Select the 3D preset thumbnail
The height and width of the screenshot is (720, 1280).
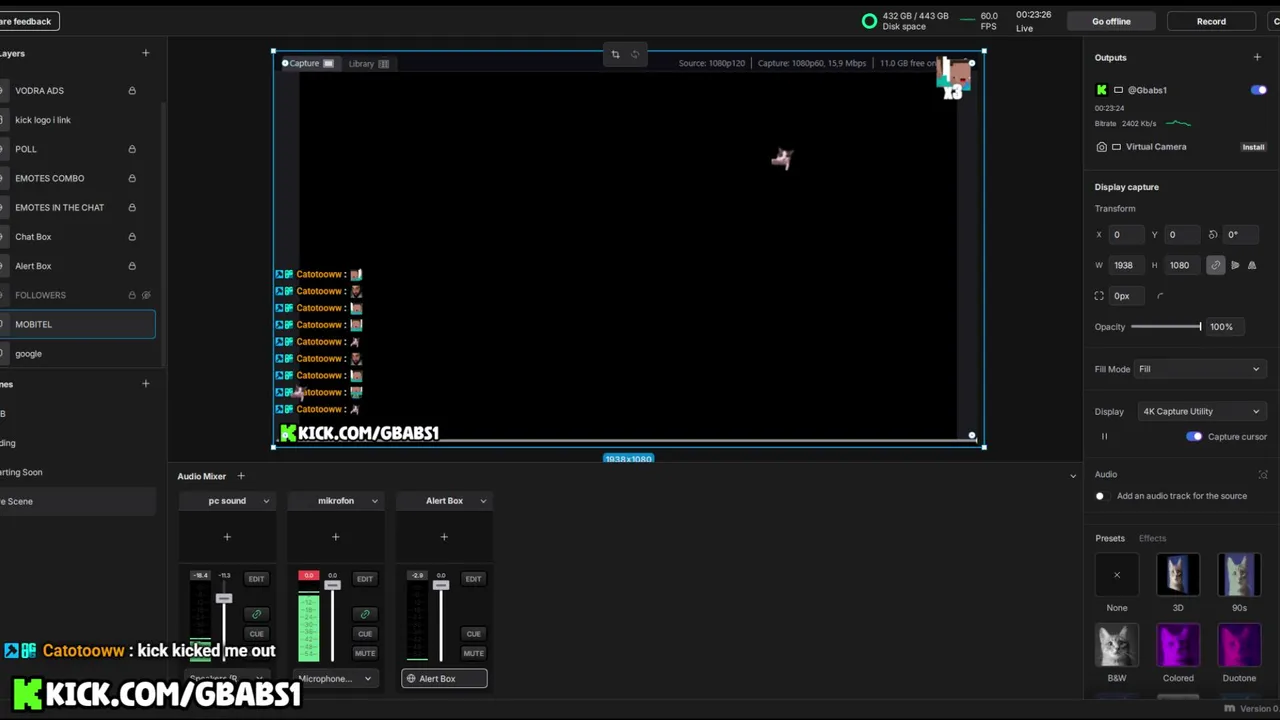(x=1178, y=576)
